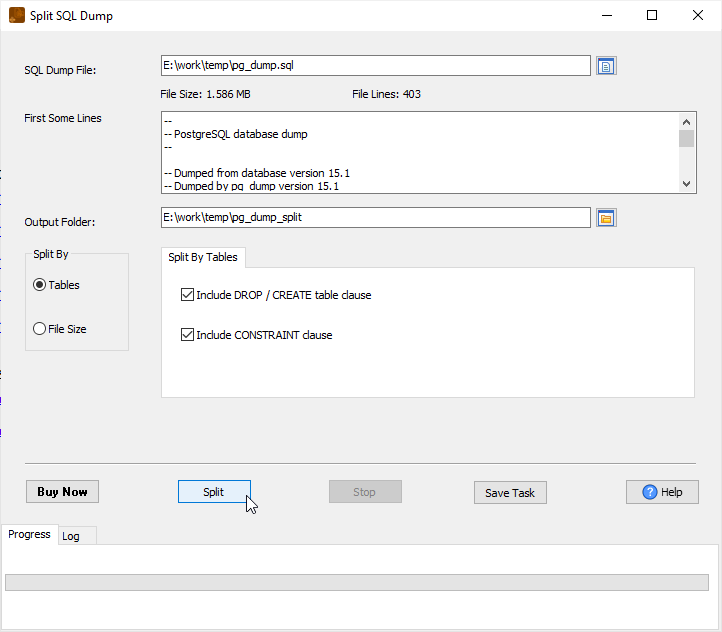Toggle Include DROP / CREATE table clause

pos(187,295)
